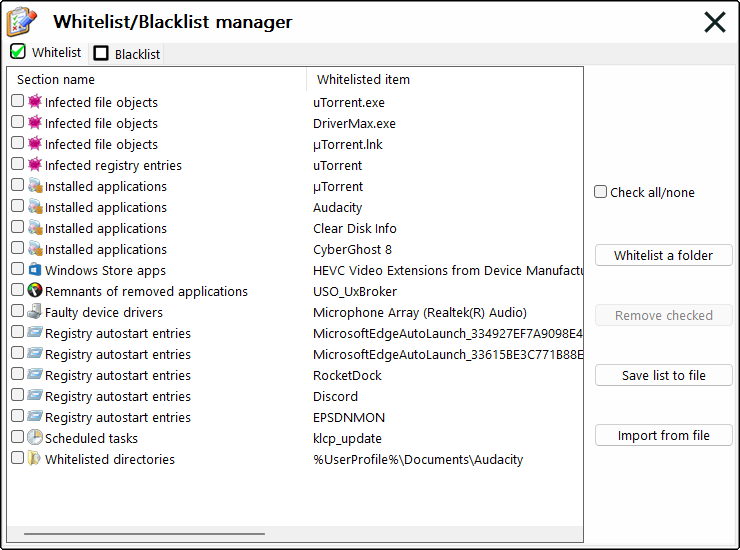
Task: Select Scheduled tasks section label
Action: [91, 439]
